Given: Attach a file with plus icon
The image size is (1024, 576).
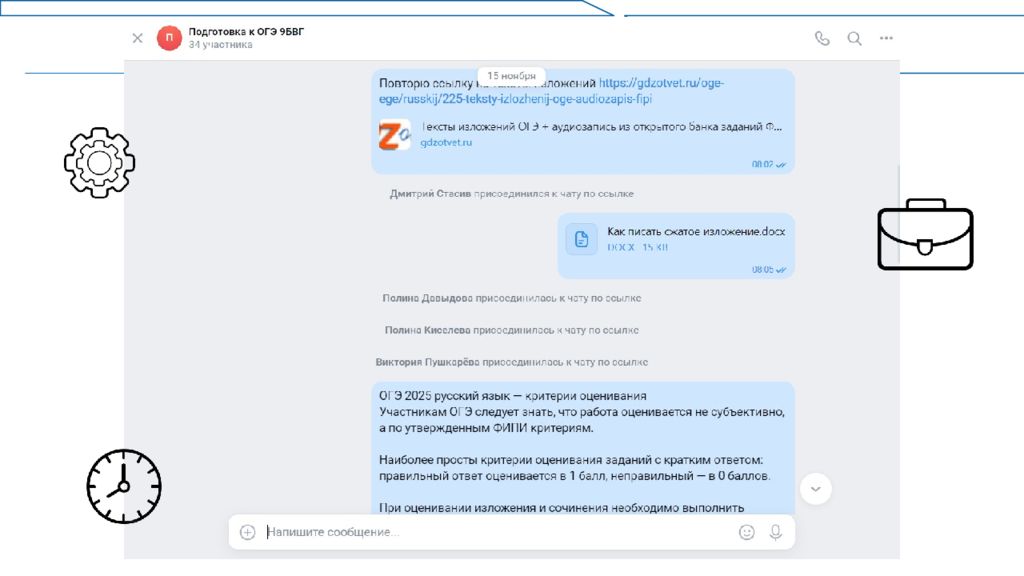Looking at the screenshot, I should point(248,532).
